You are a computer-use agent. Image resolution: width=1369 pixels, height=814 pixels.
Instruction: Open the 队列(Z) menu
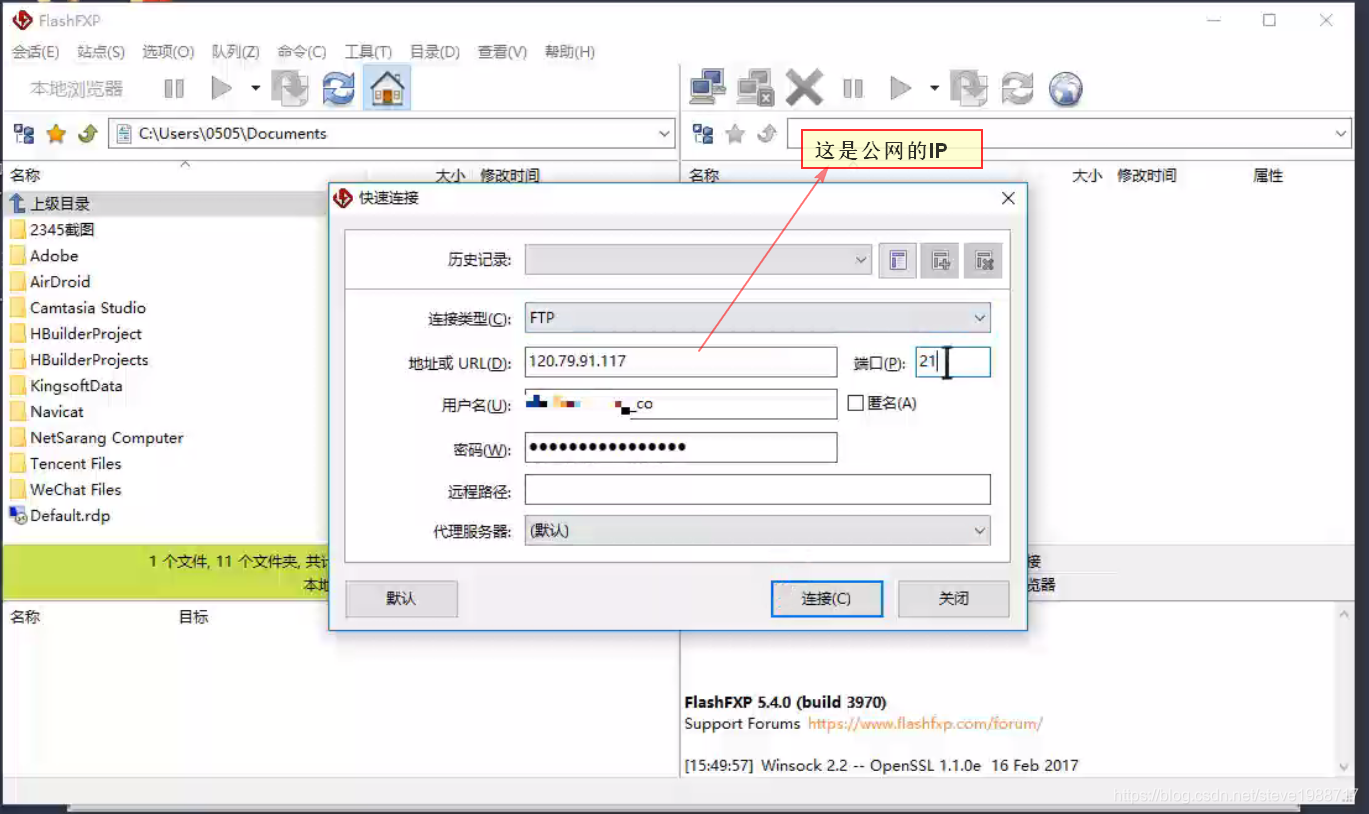[236, 52]
